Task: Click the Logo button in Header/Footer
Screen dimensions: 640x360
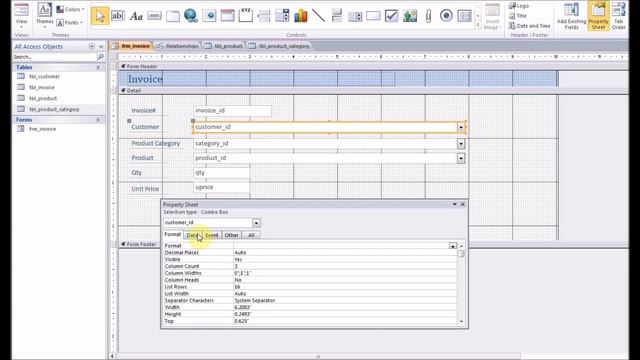Action: point(519,6)
